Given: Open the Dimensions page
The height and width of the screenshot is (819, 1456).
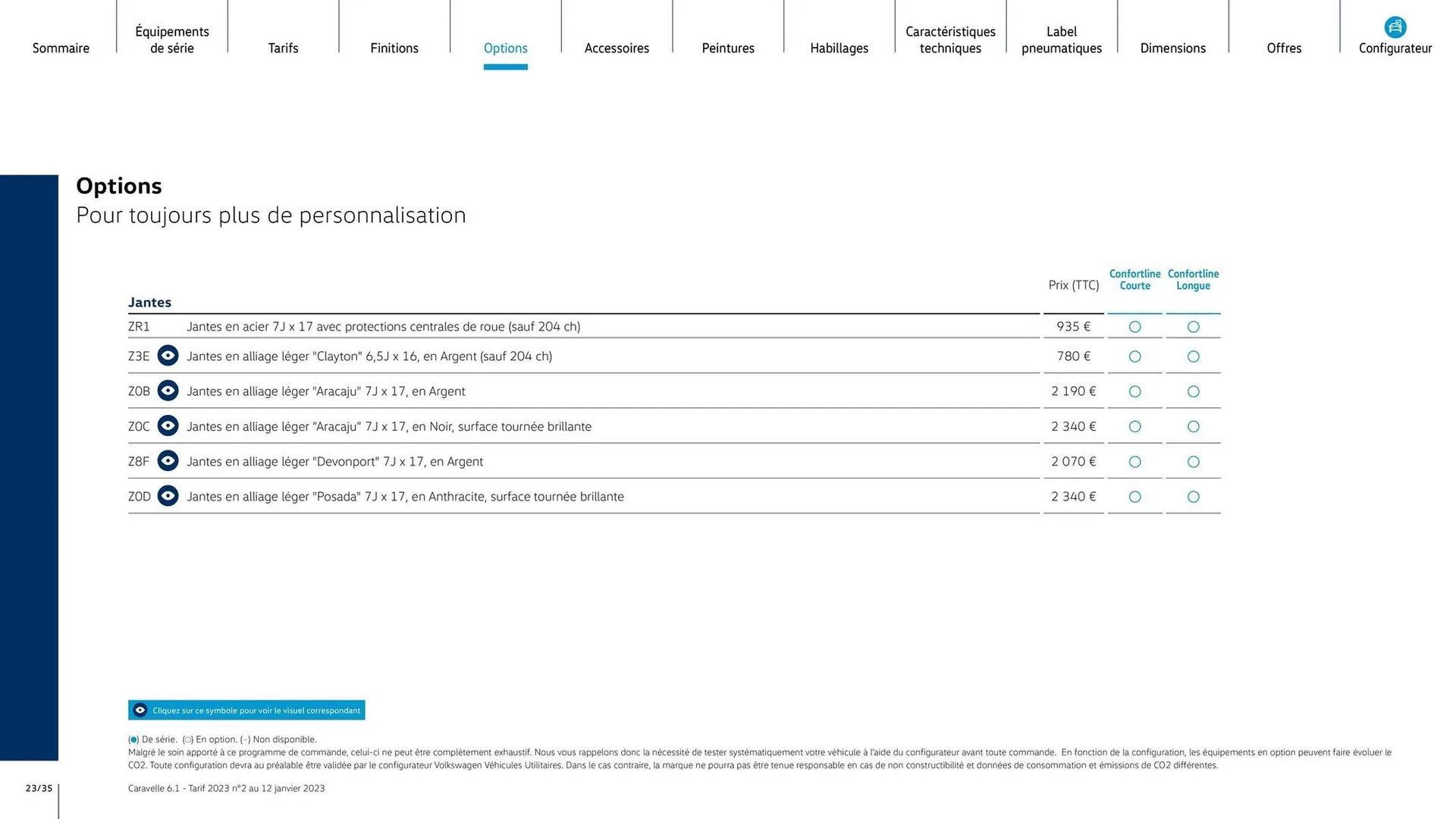Looking at the screenshot, I should (x=1172, y=48).
